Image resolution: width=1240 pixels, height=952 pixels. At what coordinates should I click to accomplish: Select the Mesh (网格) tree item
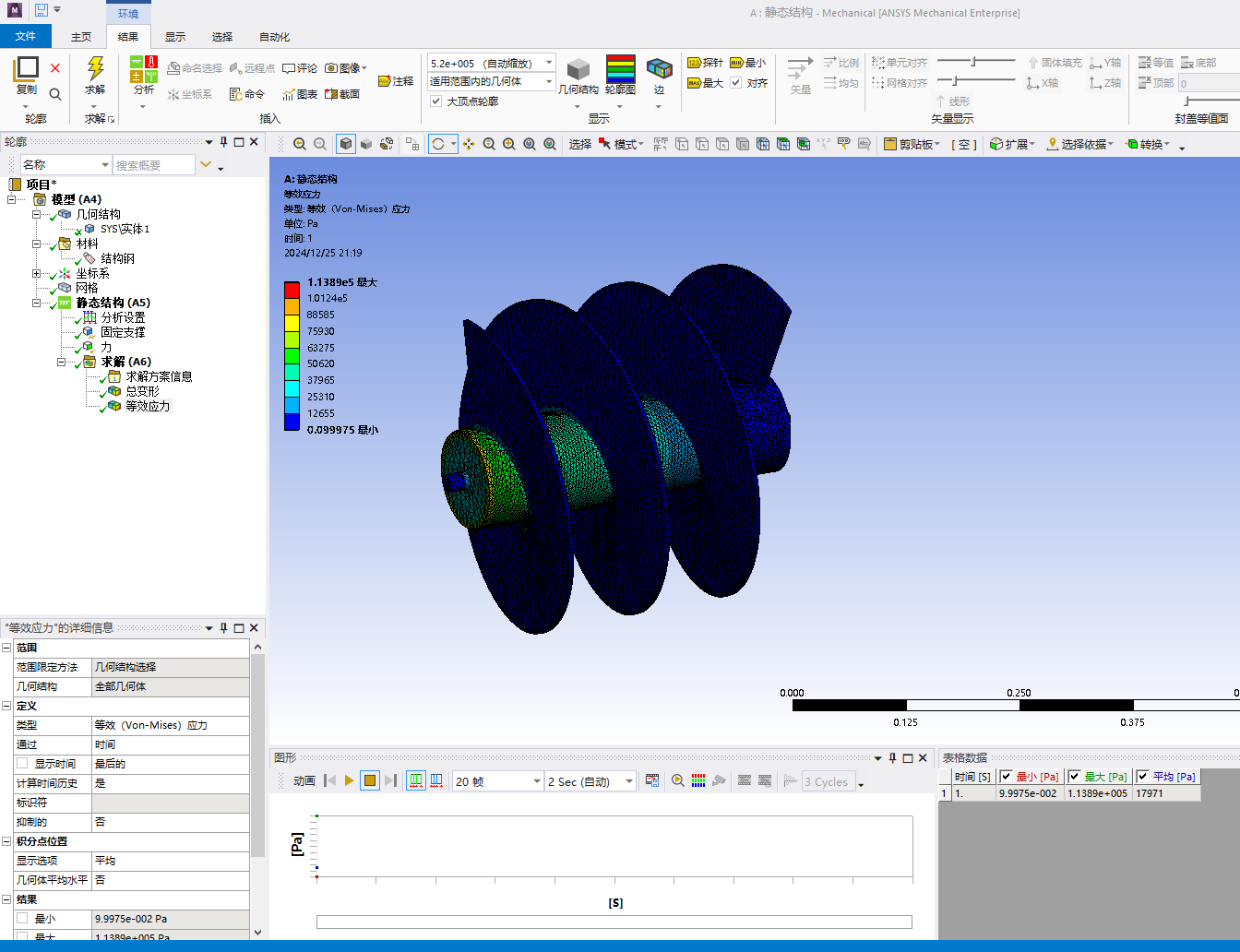click(87, 288)
